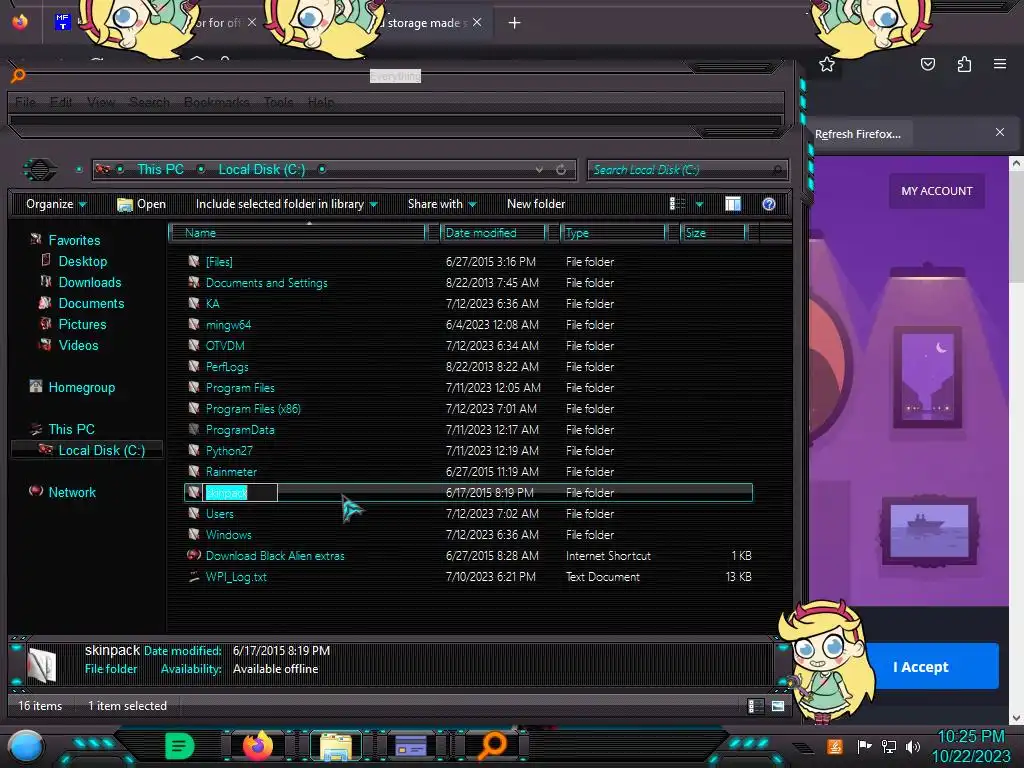This screenshot has width=1024, height=768.
Task: Open the Organize dropdown menu
Action: pos(56,204)
